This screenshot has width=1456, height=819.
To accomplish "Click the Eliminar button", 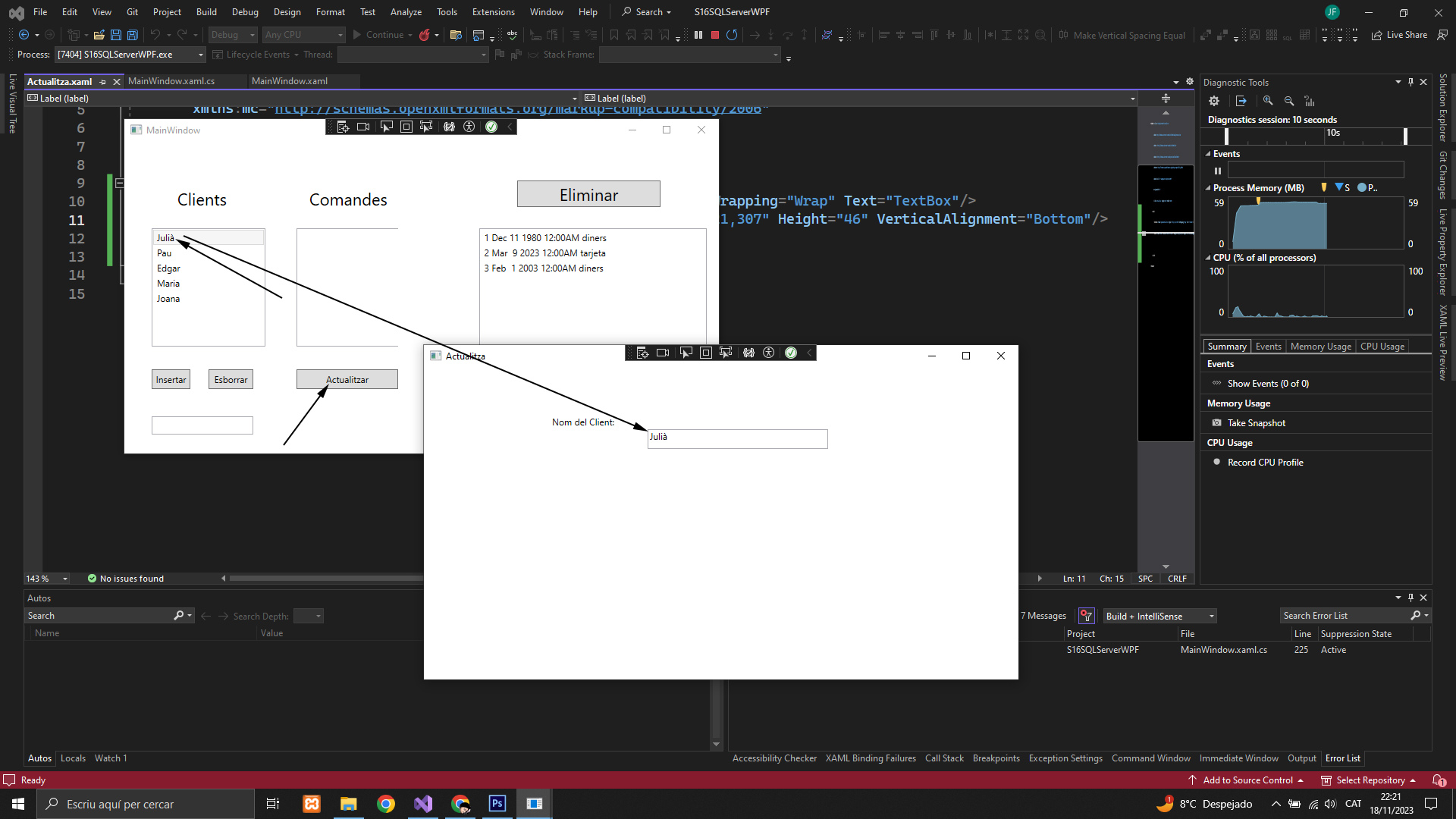I will pyautogui.click(x=588, y=194).
